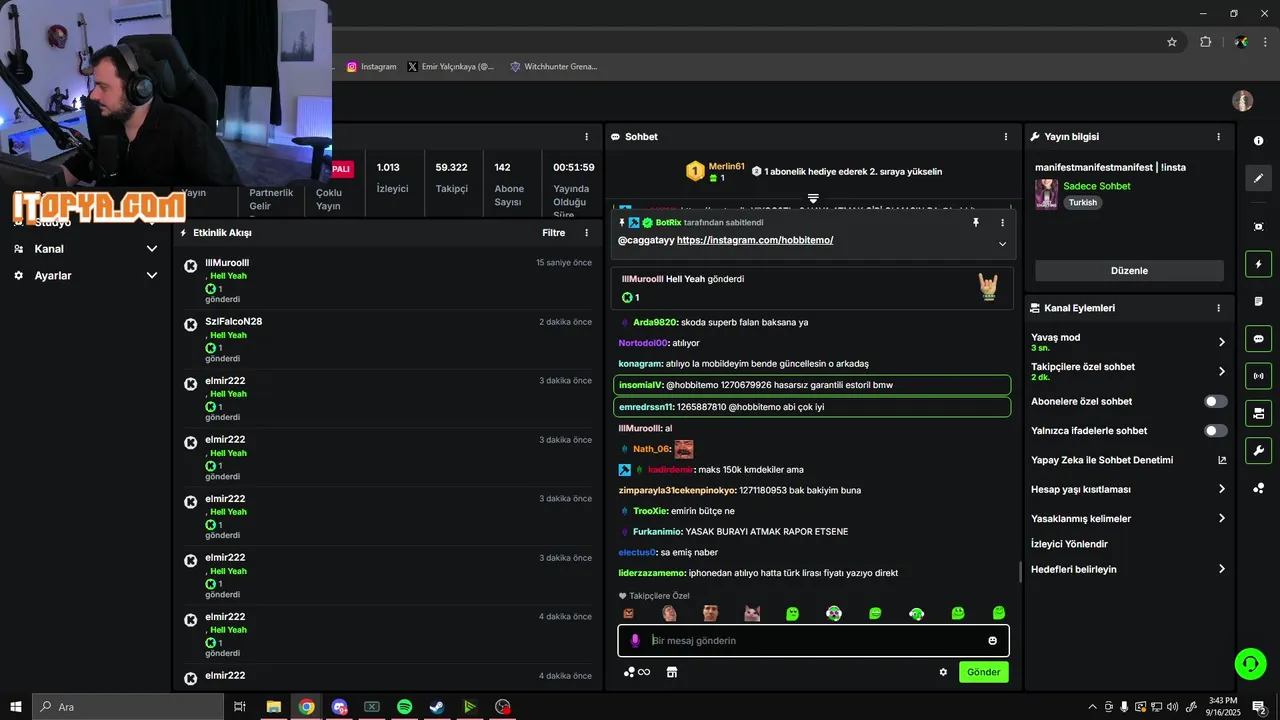Click the points infinity icon below chat
Screen dimensions: 1280x720
637,672
